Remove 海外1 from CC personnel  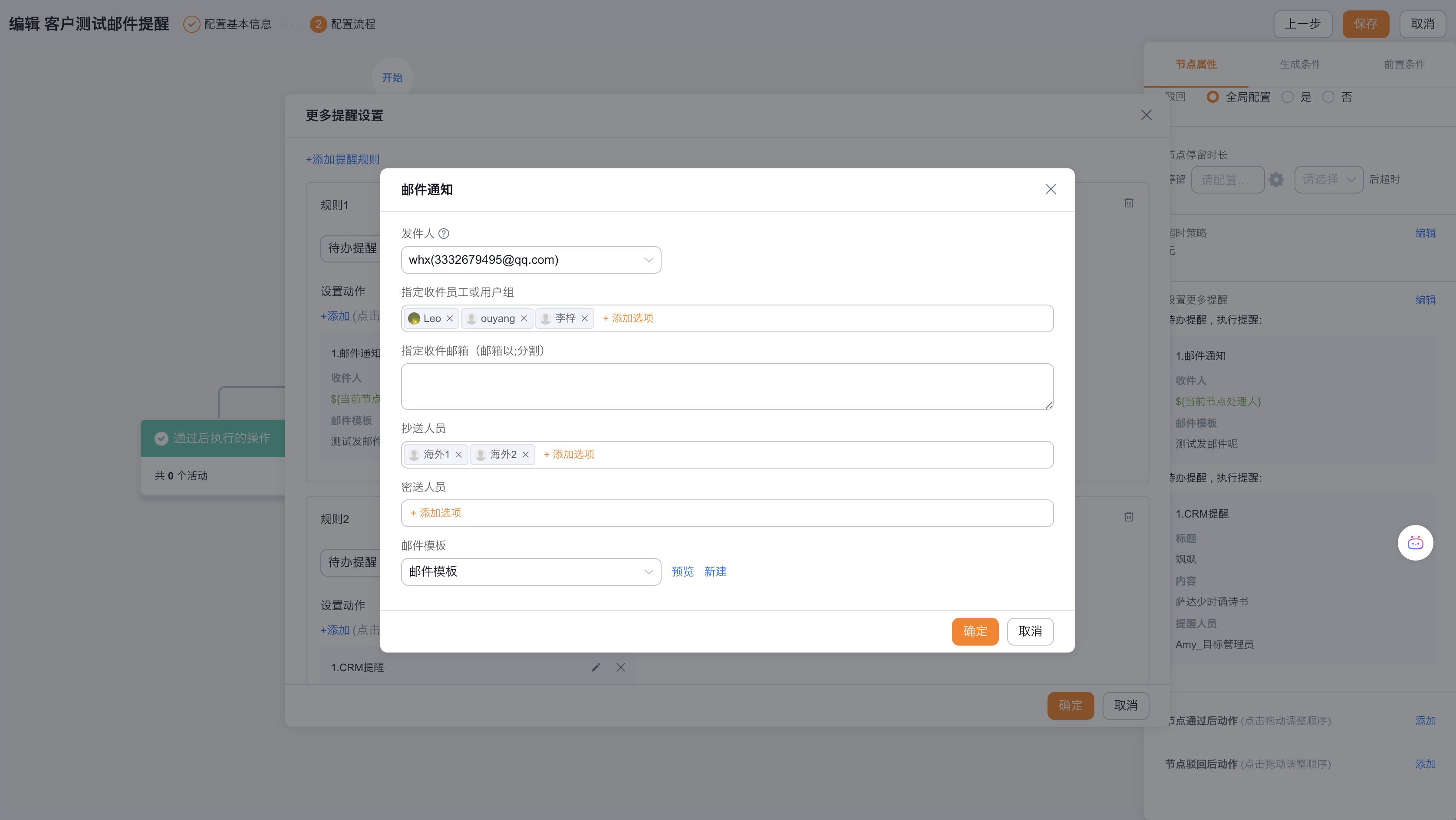[458, 455]
